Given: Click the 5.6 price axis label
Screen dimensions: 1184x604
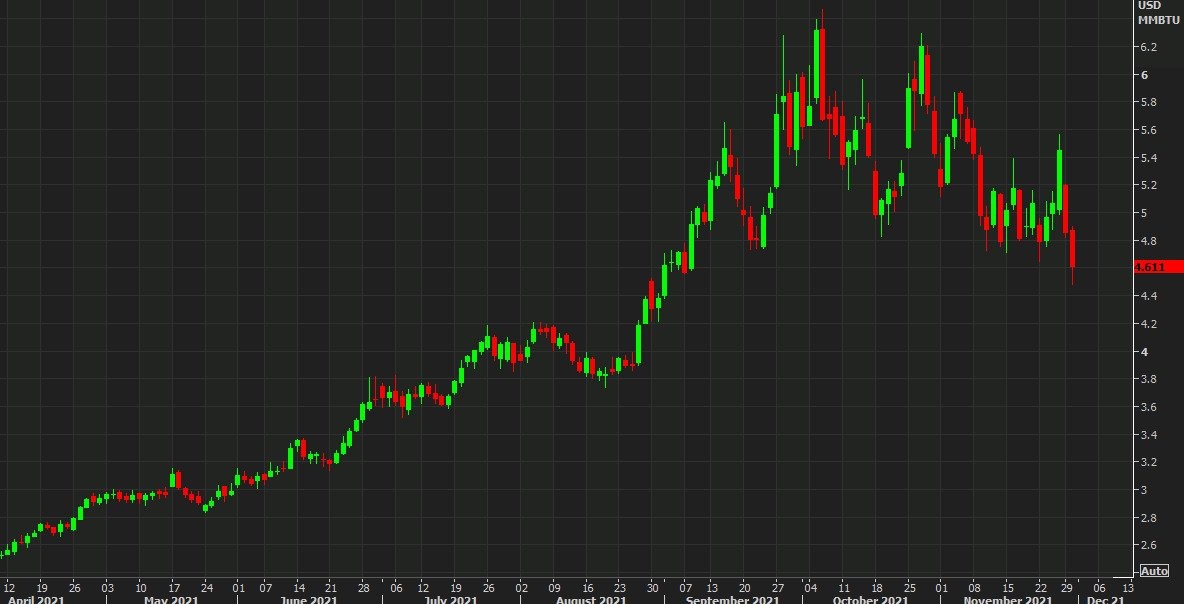Looking at the screenshot, I should coord(1149,130).
